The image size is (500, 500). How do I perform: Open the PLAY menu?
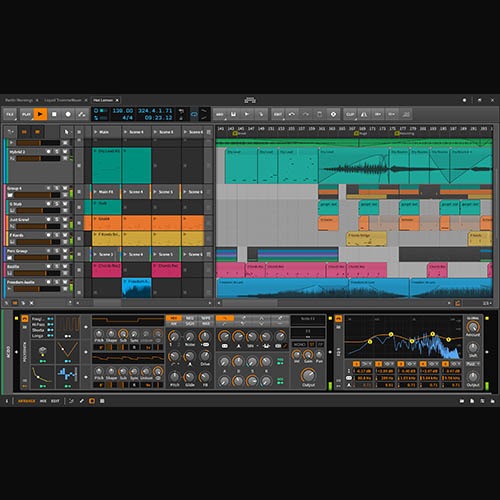tap(26, 114)
